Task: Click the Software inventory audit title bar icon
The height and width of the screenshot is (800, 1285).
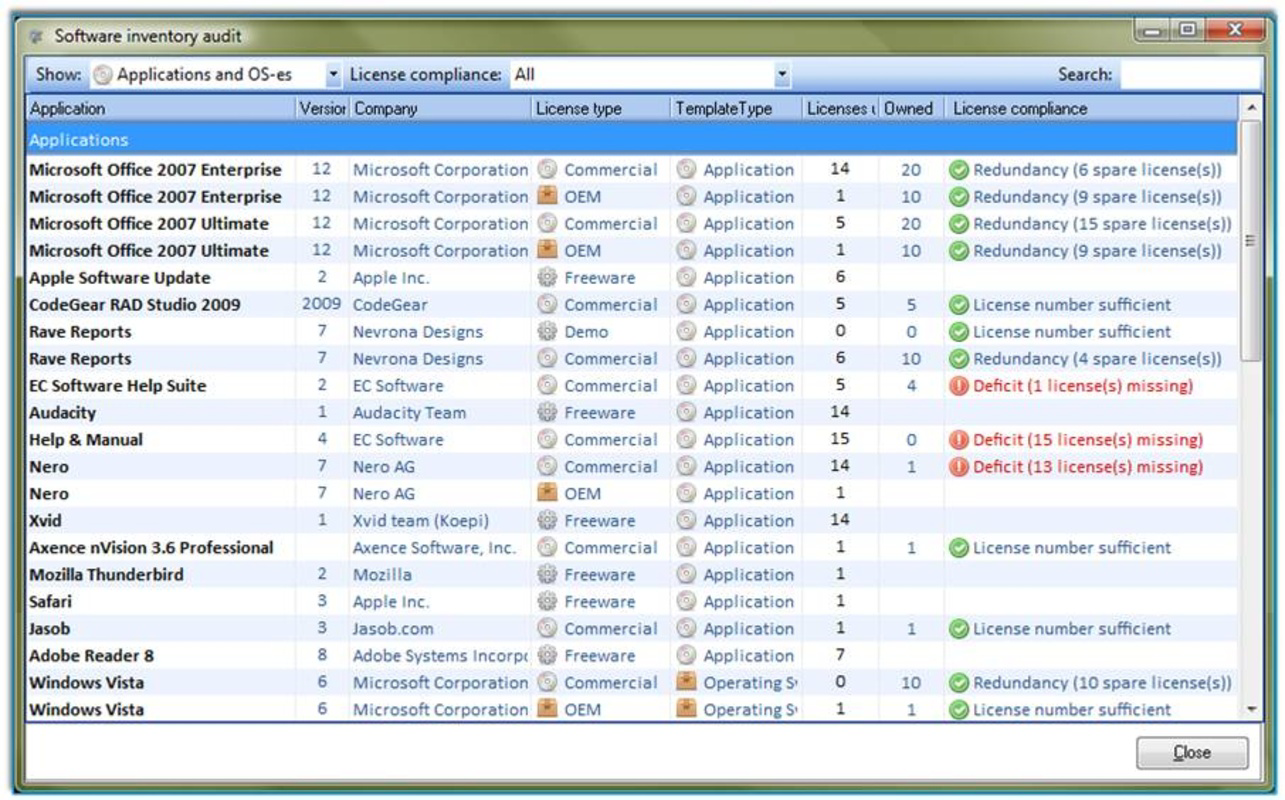Action: coord(37,37)
